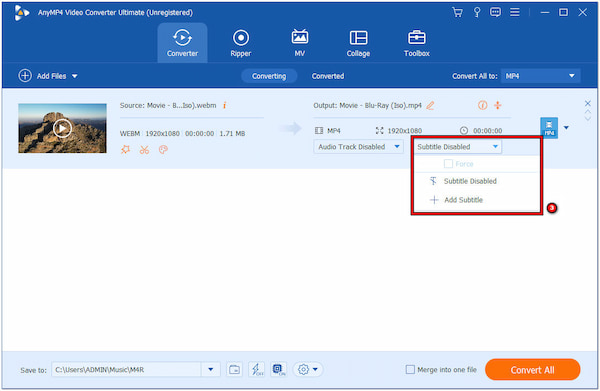The image size is (600, 391).
Task: Show source file info icon
Action: [x=225, y=105]
